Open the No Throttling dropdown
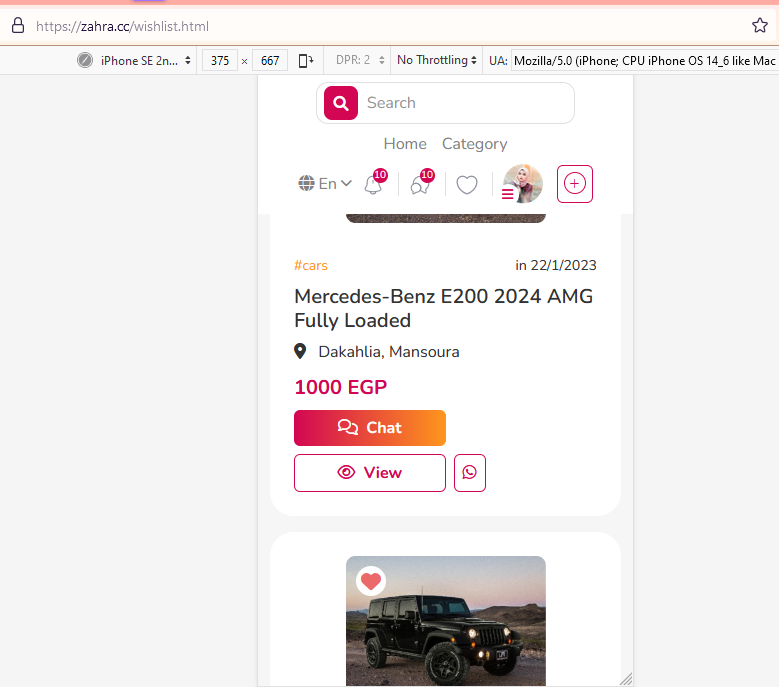Image resolution: width=779 pixels, height=687 pixels. coord(436,60)
